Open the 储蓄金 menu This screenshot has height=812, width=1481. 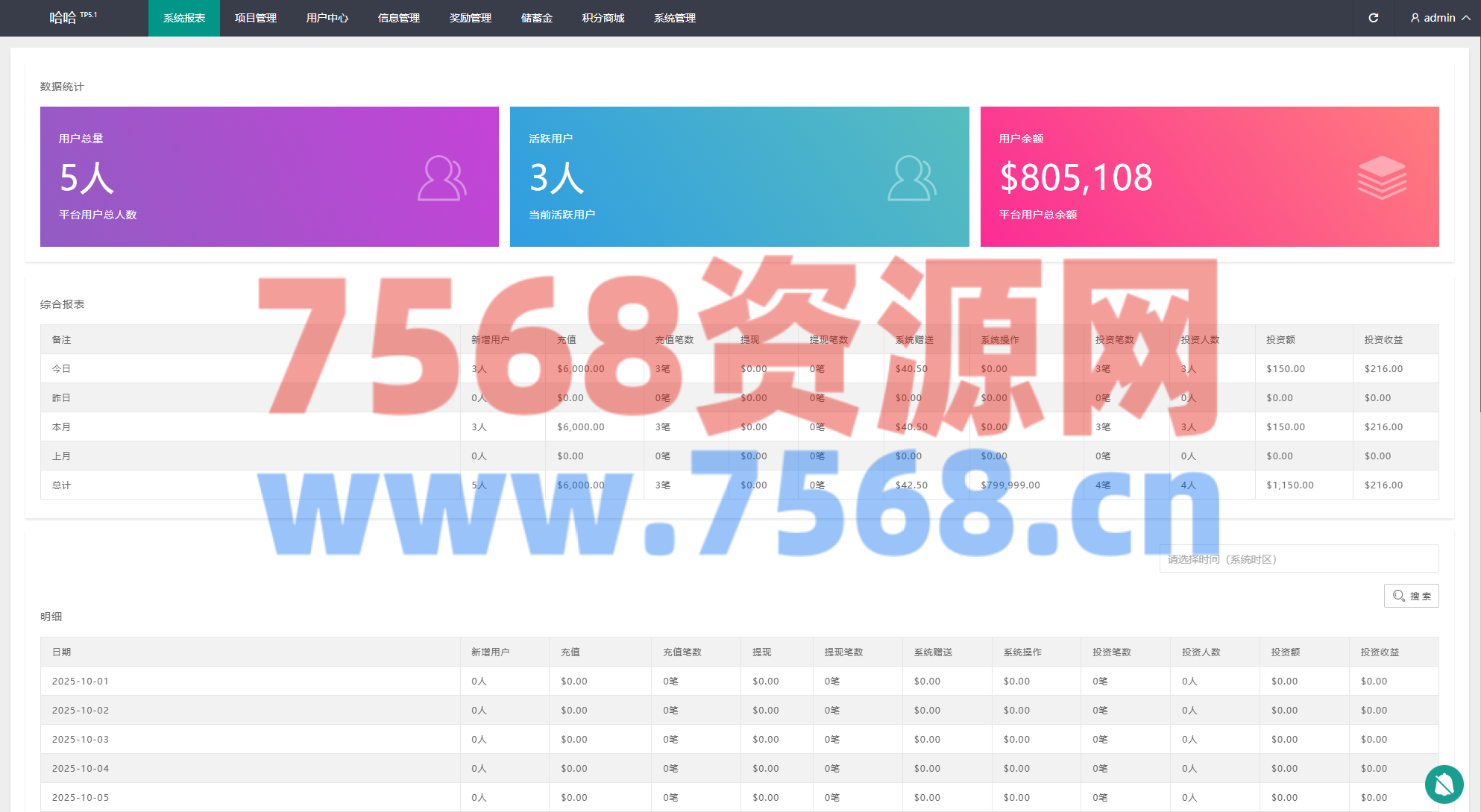point(537,18)
